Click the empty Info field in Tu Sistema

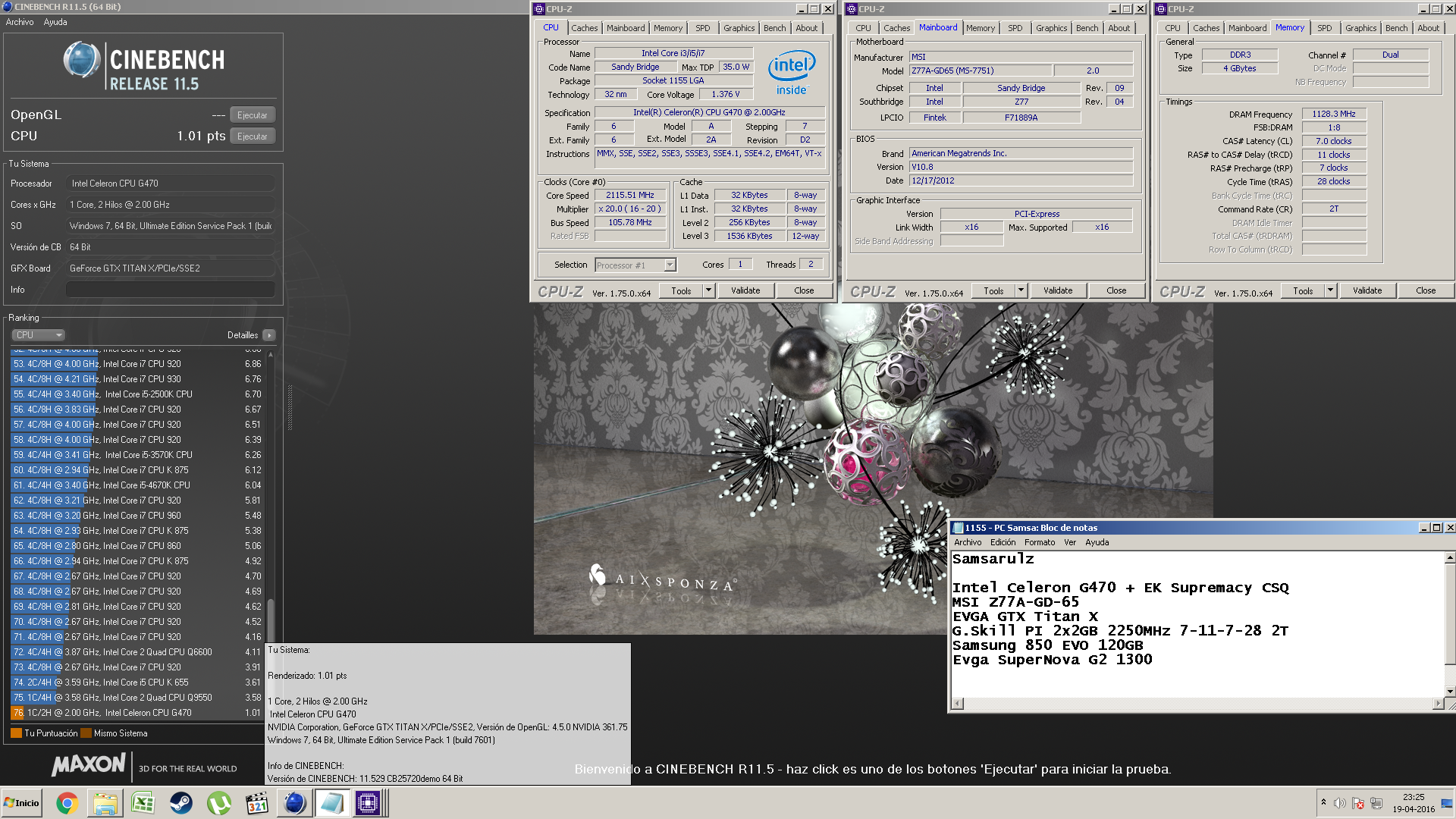[171, 290]
